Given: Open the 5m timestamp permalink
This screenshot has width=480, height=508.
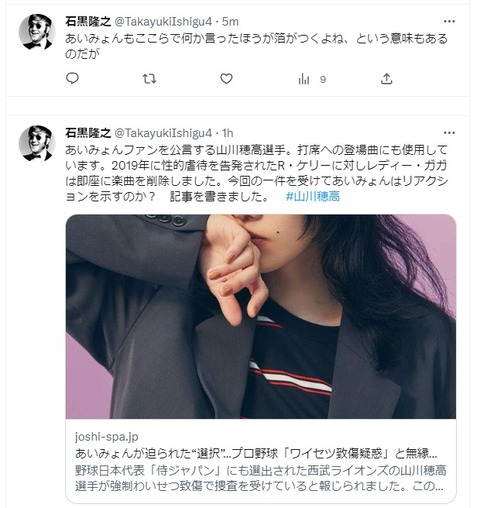Looking at the screenshot, I should point(230,22).
